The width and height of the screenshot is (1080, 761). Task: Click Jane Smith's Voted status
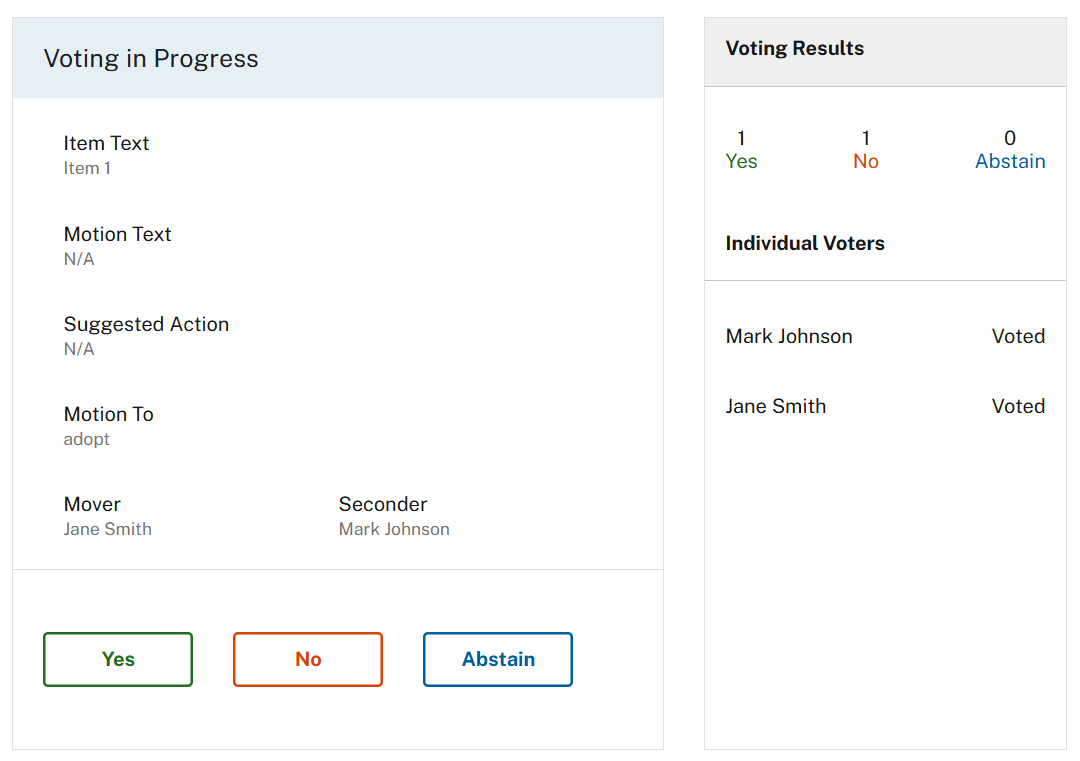tap(1018, 406)
